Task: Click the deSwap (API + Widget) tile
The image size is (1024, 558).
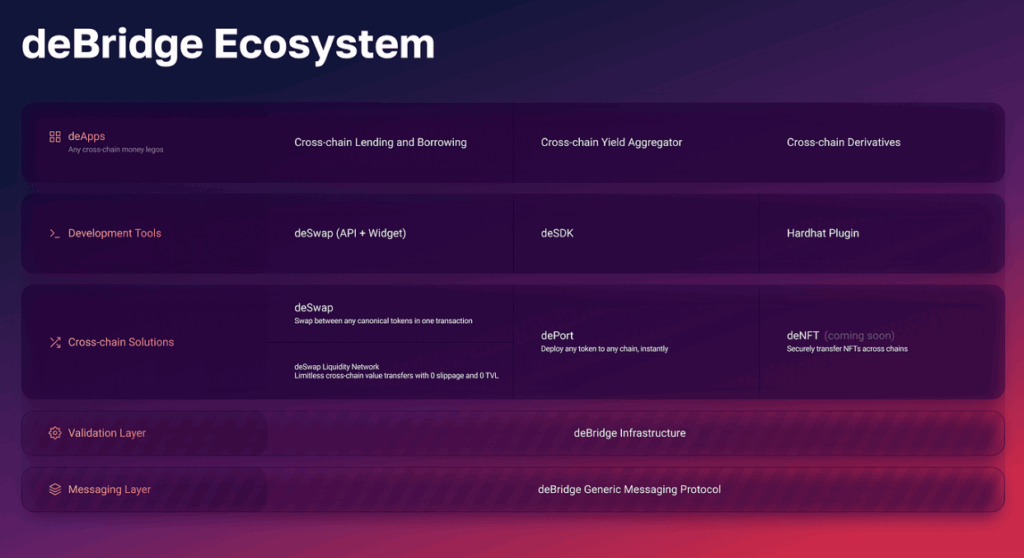Action: click(350, 233)
